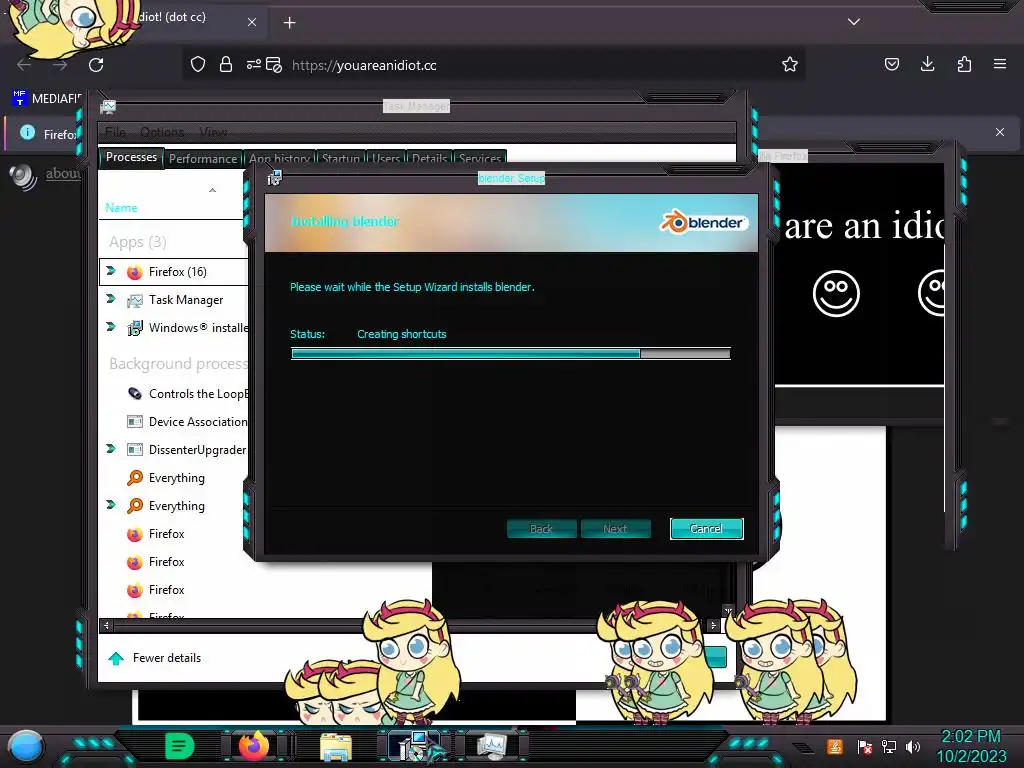Image resolution: width=1024 pixels, height=768 pixels.
Task: Close the idiot (dot cc) tab
Action: [252, 22]
